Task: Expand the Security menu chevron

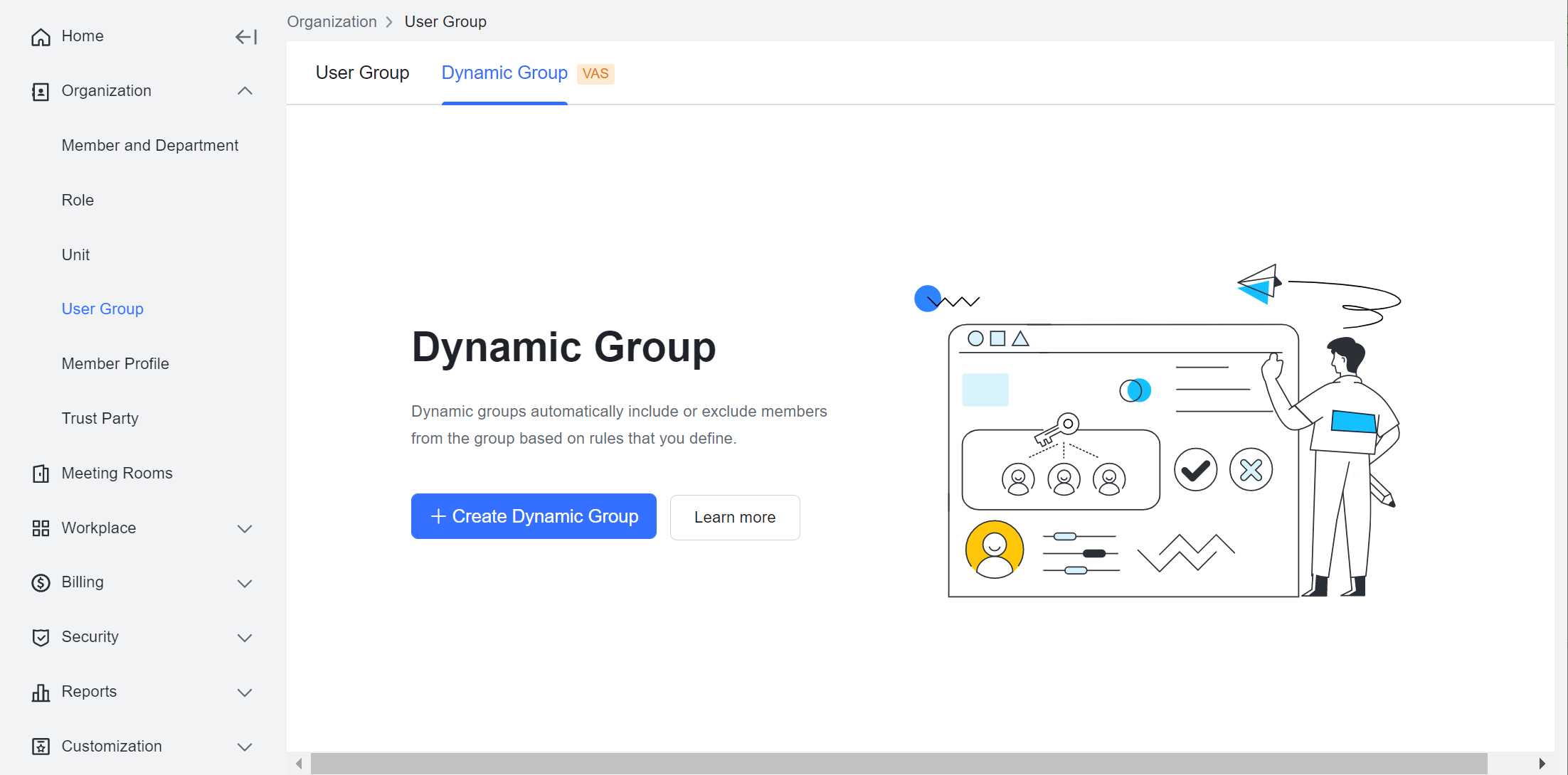Action: coord(245,638)
